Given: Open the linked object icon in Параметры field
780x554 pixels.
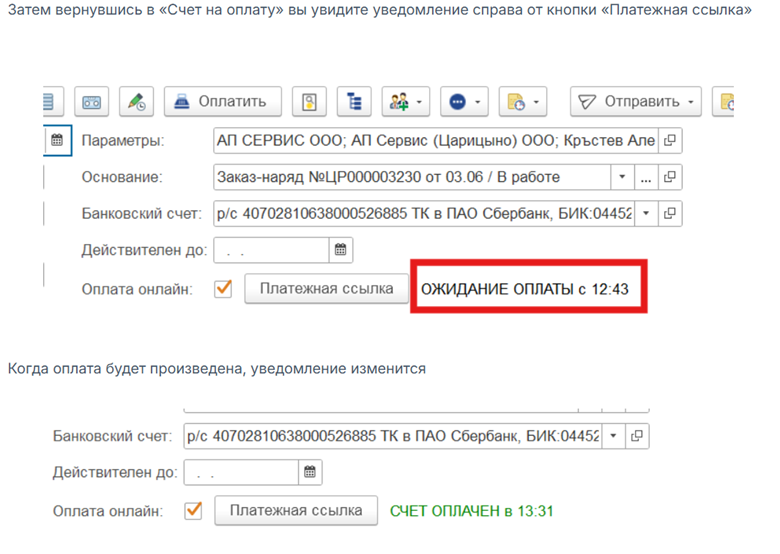Looking at the screenshot, I should 670,140.
